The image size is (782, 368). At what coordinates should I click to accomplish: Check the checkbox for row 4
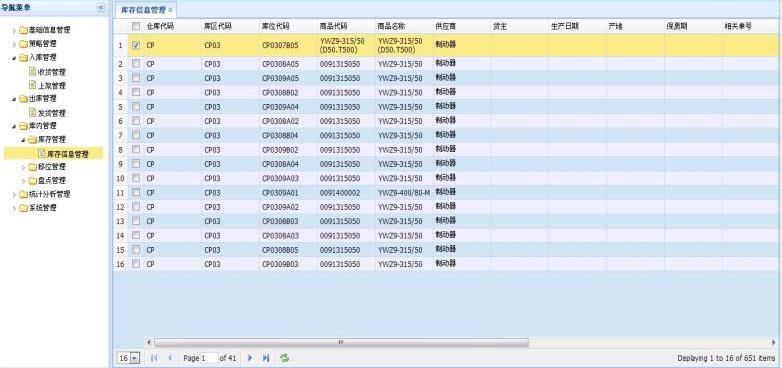(x=136, y=92)
